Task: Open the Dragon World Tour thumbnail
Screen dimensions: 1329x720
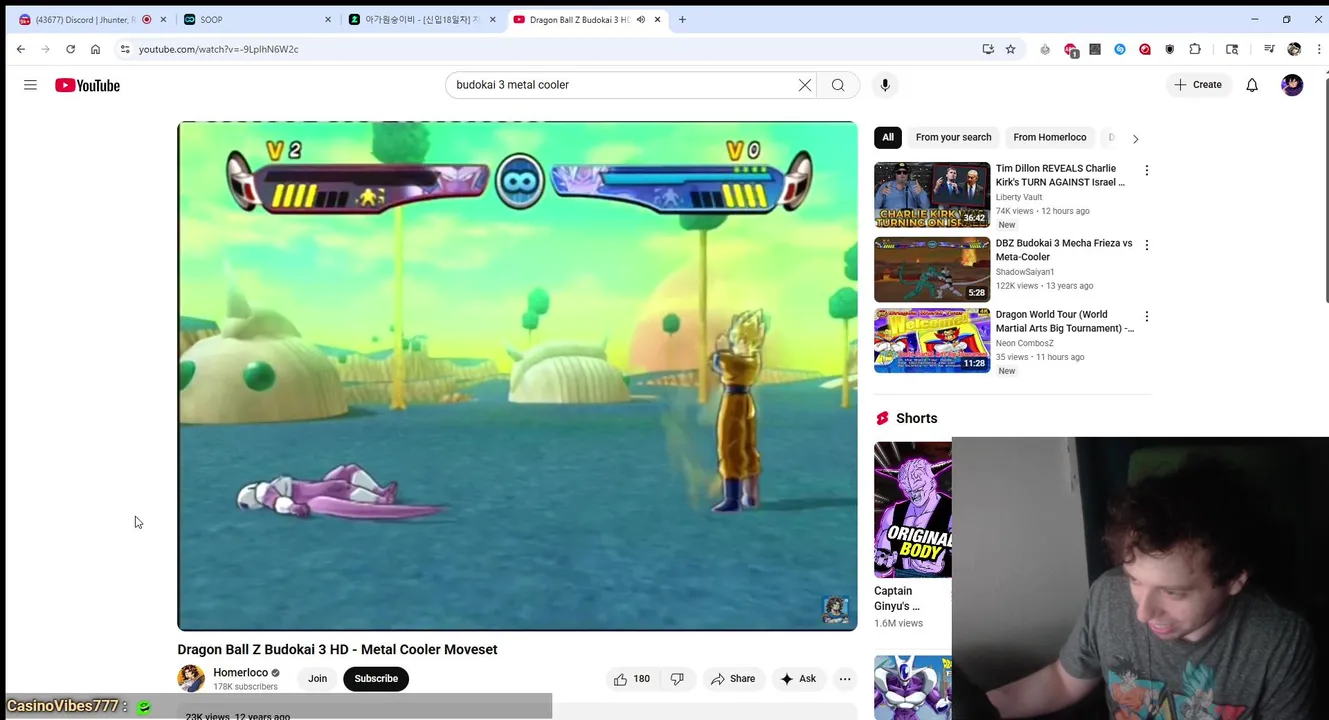Action: (932, 341)
